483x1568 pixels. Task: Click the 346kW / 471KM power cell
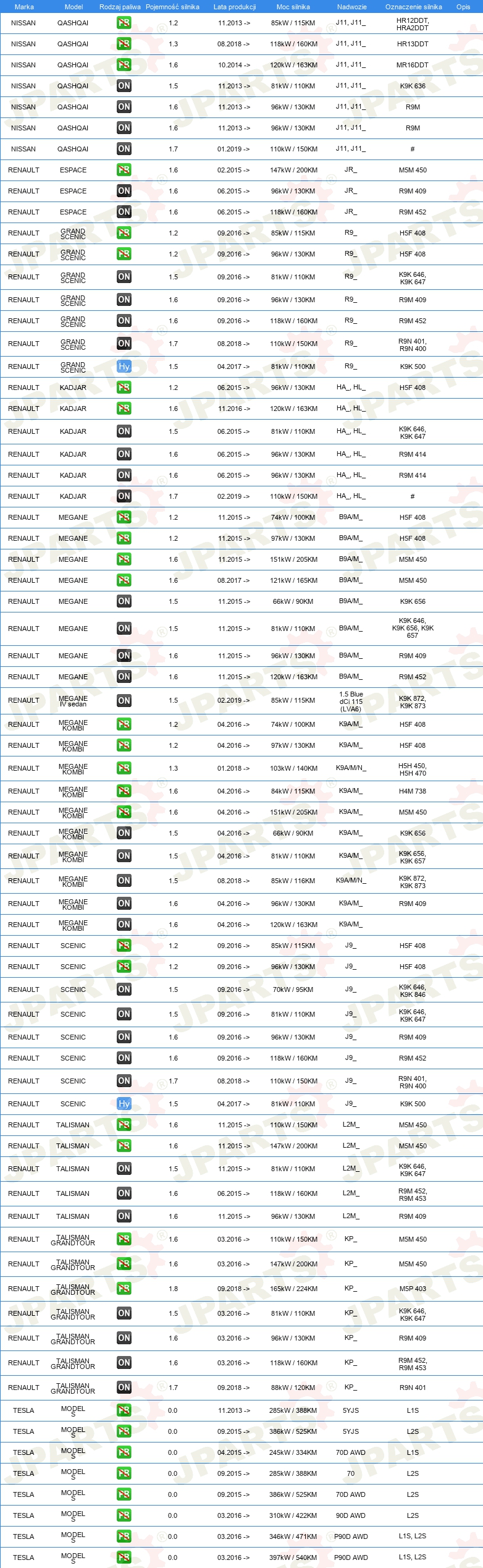point(293,1536)
